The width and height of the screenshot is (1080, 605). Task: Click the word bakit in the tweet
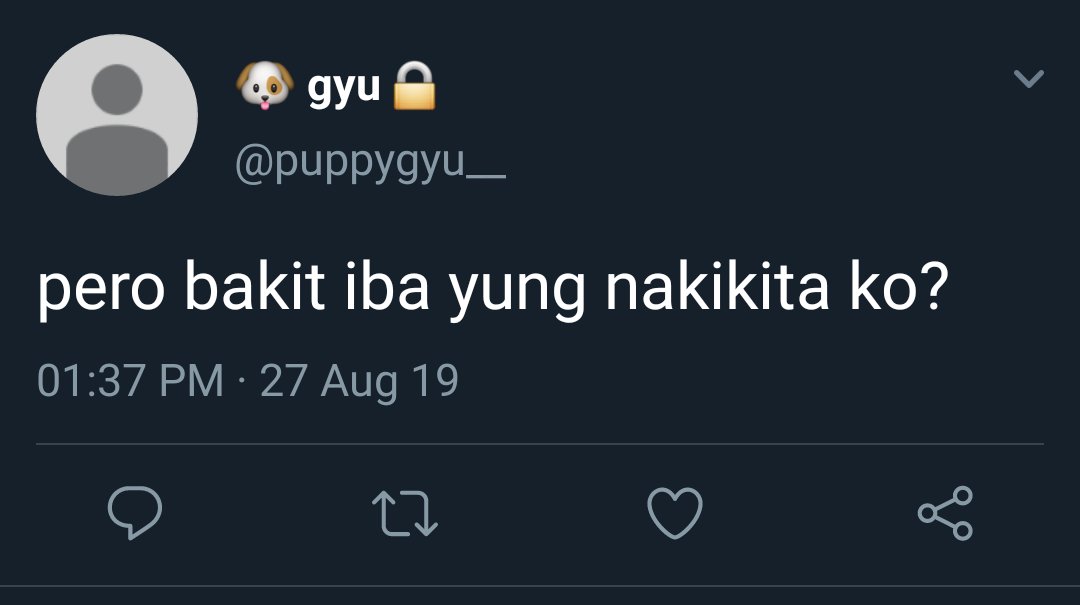(254, 285)
